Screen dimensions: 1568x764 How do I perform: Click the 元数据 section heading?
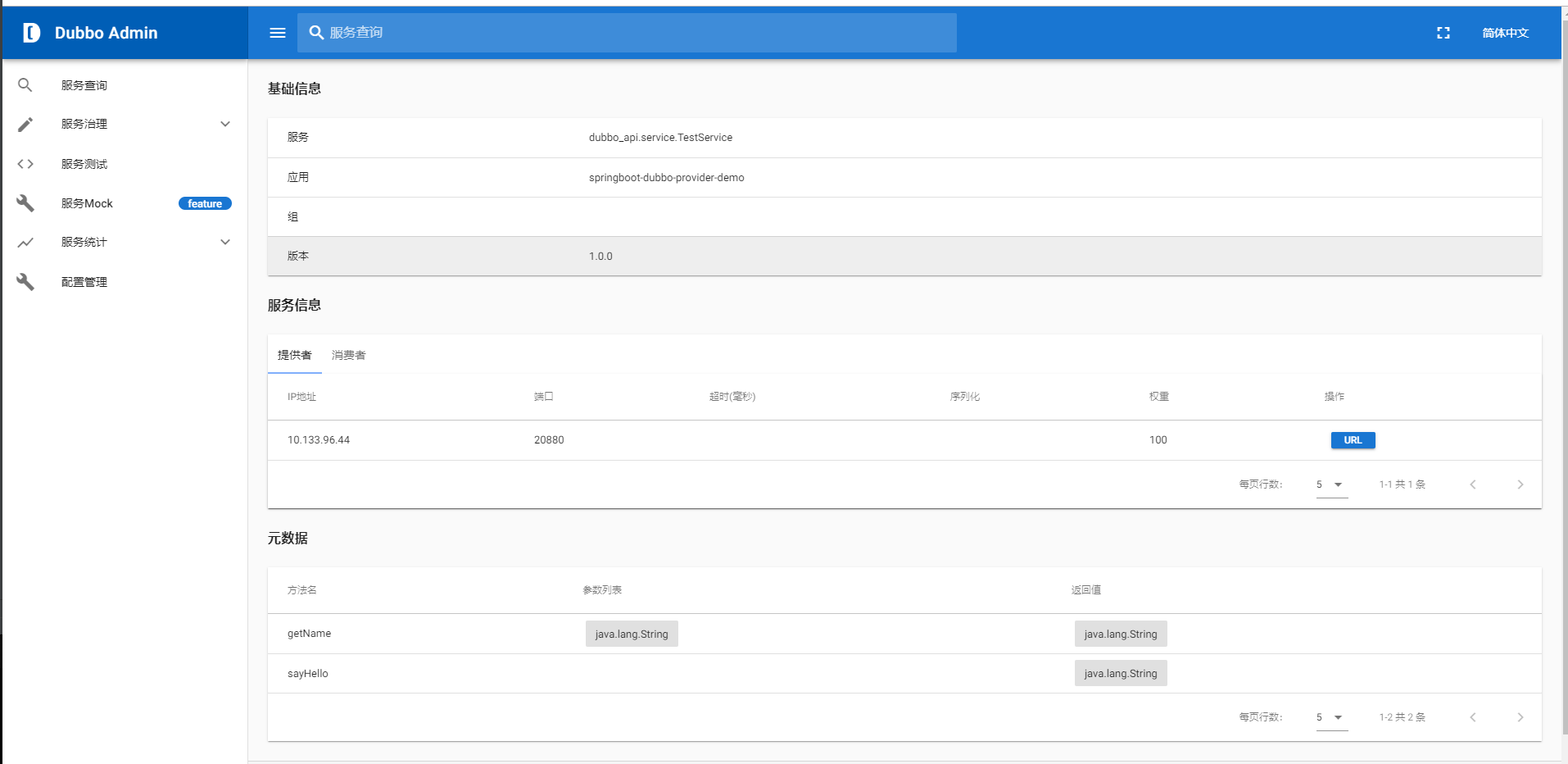coord(288,538)
